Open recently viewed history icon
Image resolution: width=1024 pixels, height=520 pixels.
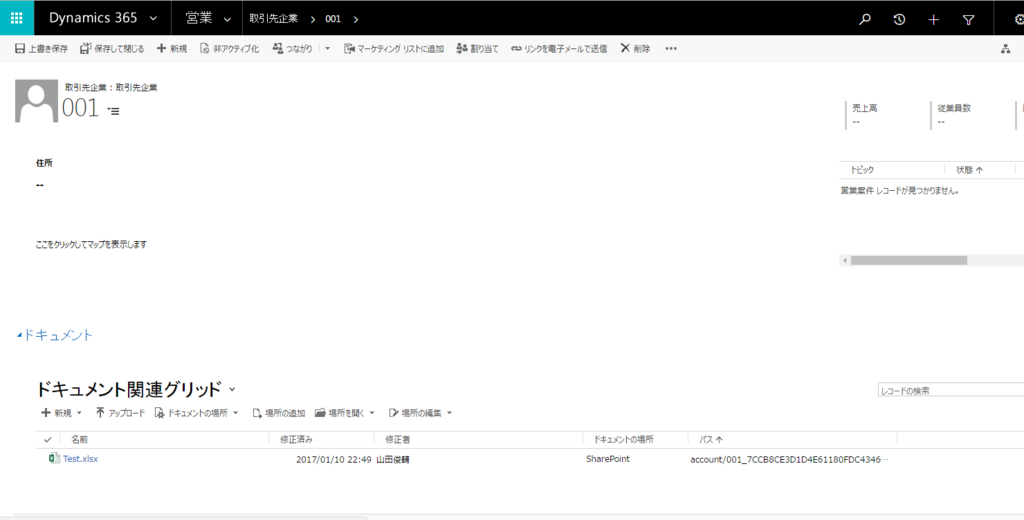point(899,20)
